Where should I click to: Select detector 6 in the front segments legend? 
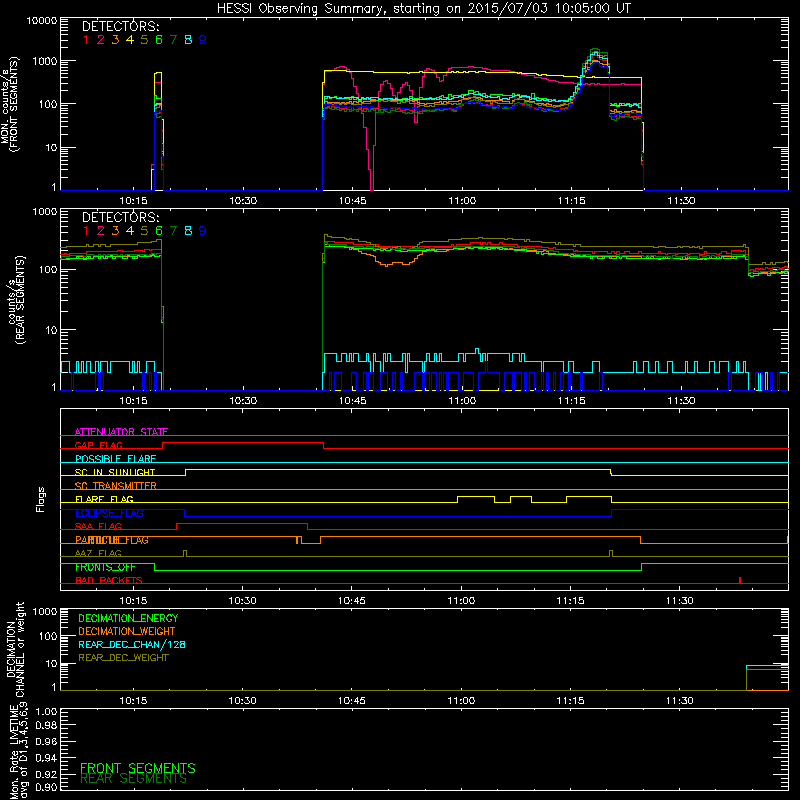coord(159,40)
